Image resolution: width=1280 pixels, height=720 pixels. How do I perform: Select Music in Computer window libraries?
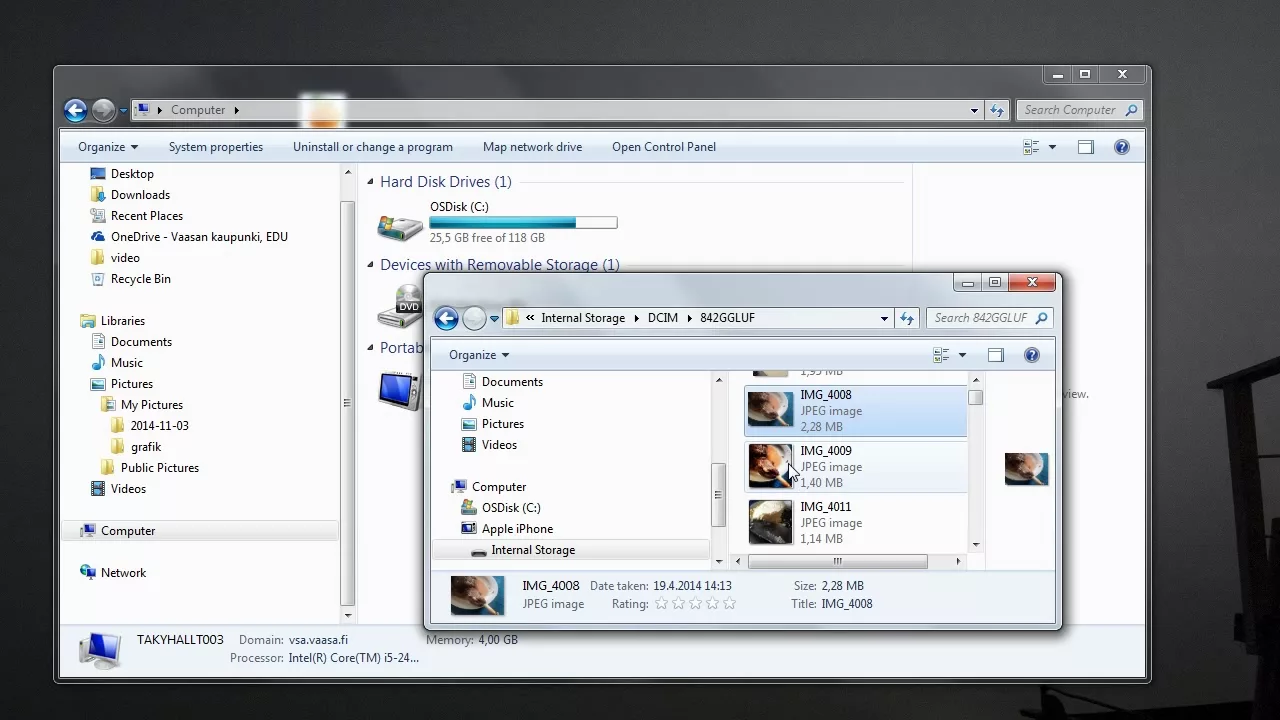coord(126,363)
